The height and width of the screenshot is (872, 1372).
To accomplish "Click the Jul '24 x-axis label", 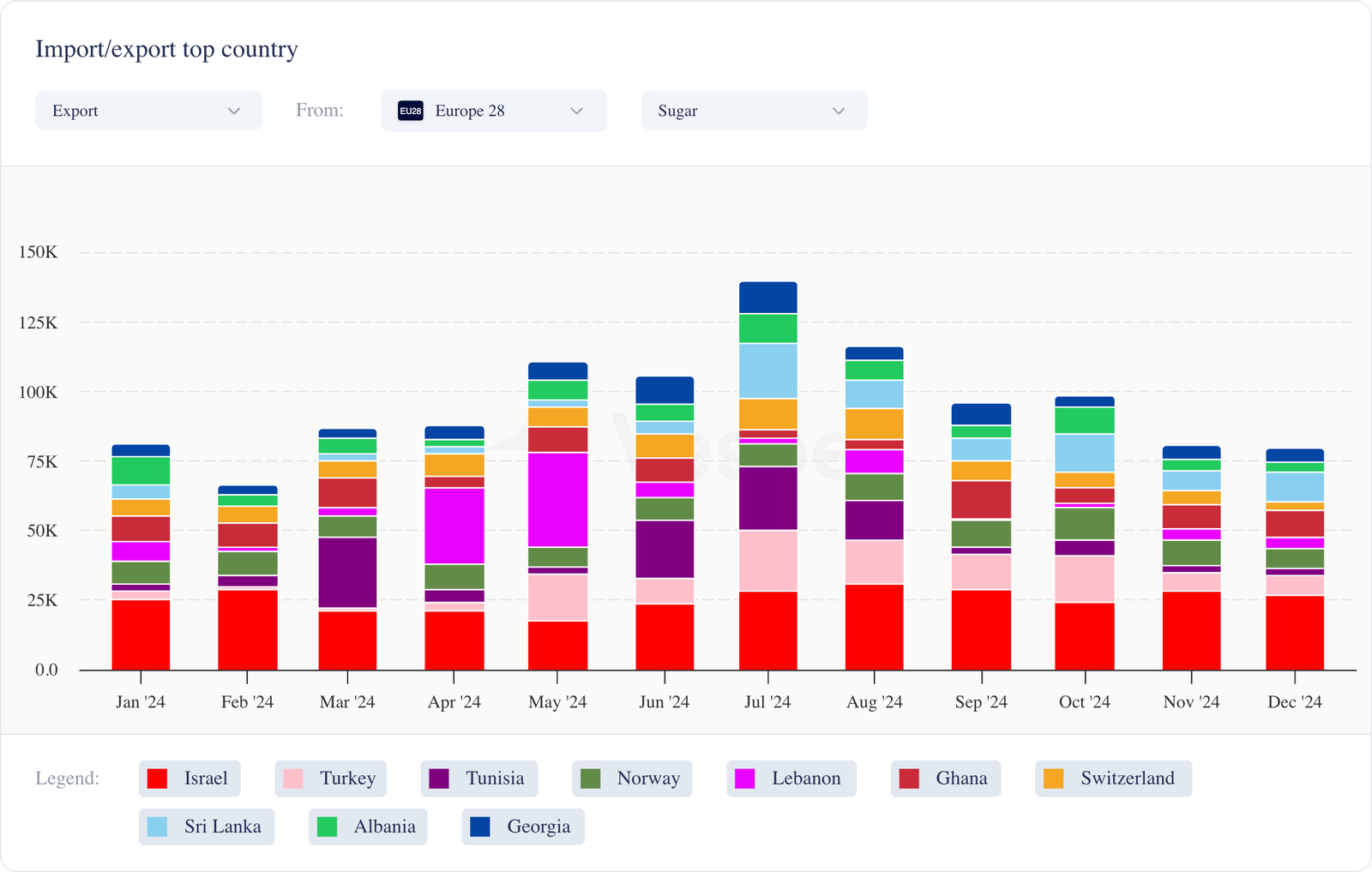I will [x=767, y=702].
